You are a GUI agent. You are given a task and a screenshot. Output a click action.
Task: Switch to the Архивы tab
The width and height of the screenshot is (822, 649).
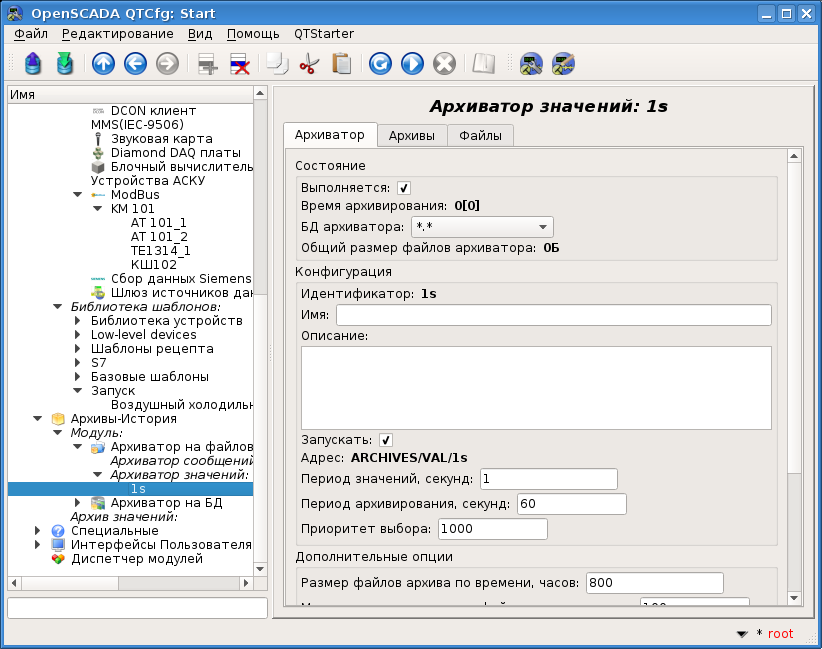pos(412,136)
